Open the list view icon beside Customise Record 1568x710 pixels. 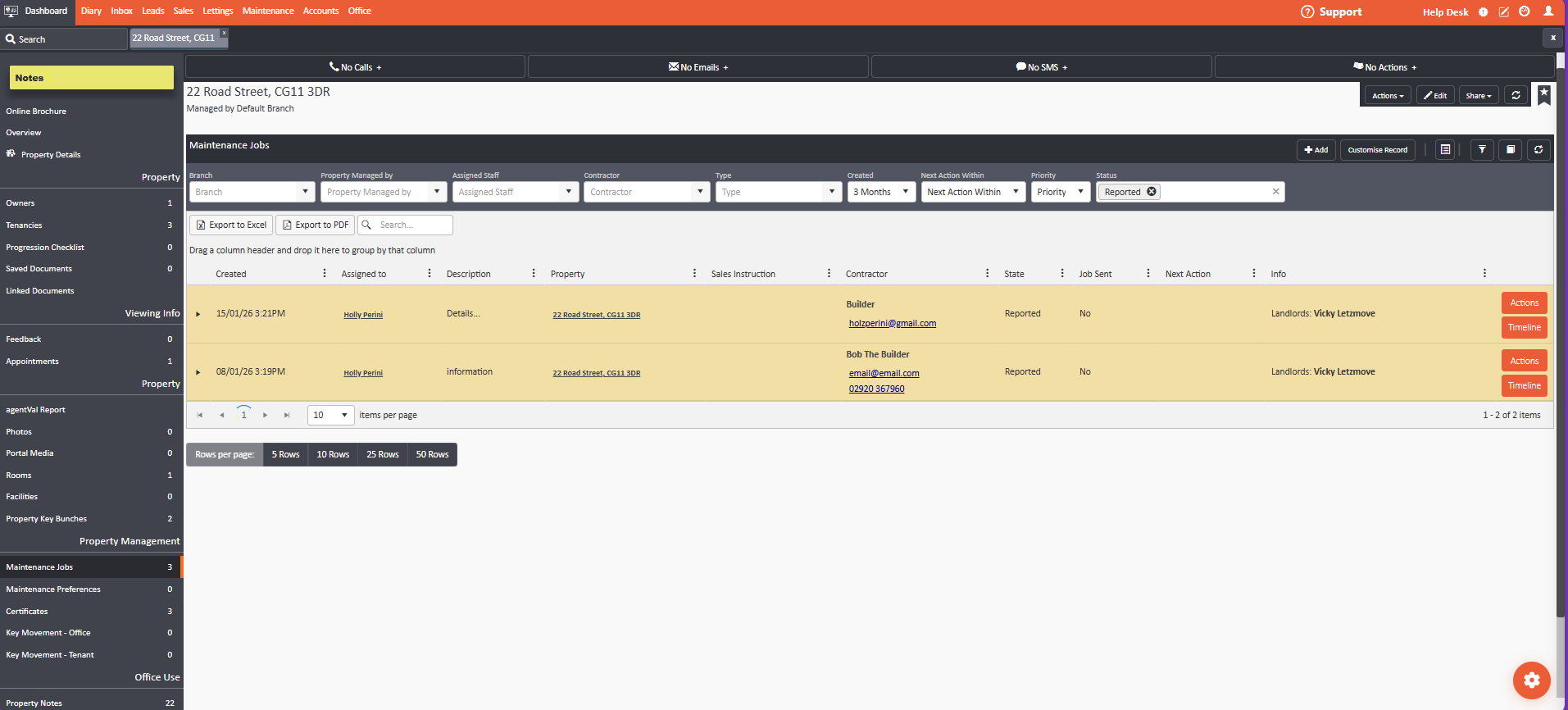pyautogui.click(x=1445, y=150)
